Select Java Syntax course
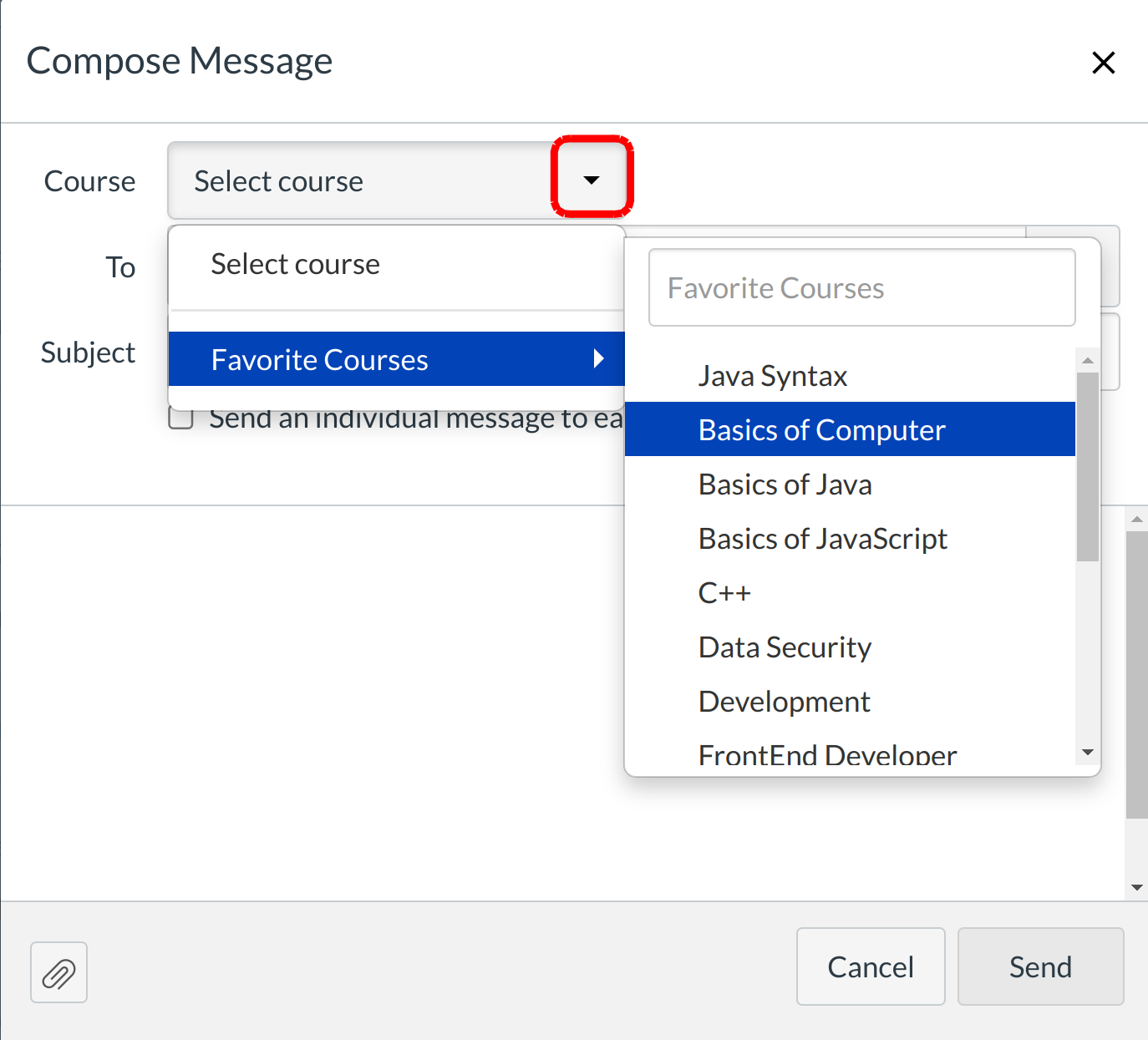 [x=773, y=377]
